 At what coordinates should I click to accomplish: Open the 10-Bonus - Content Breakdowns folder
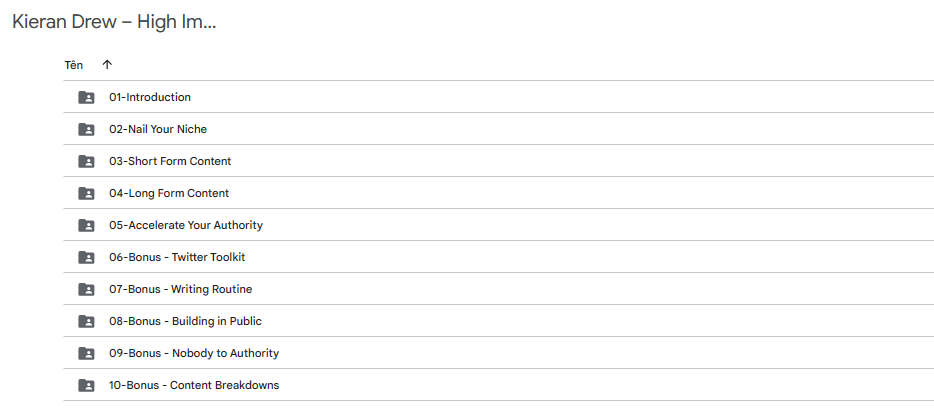pos(194,385)
